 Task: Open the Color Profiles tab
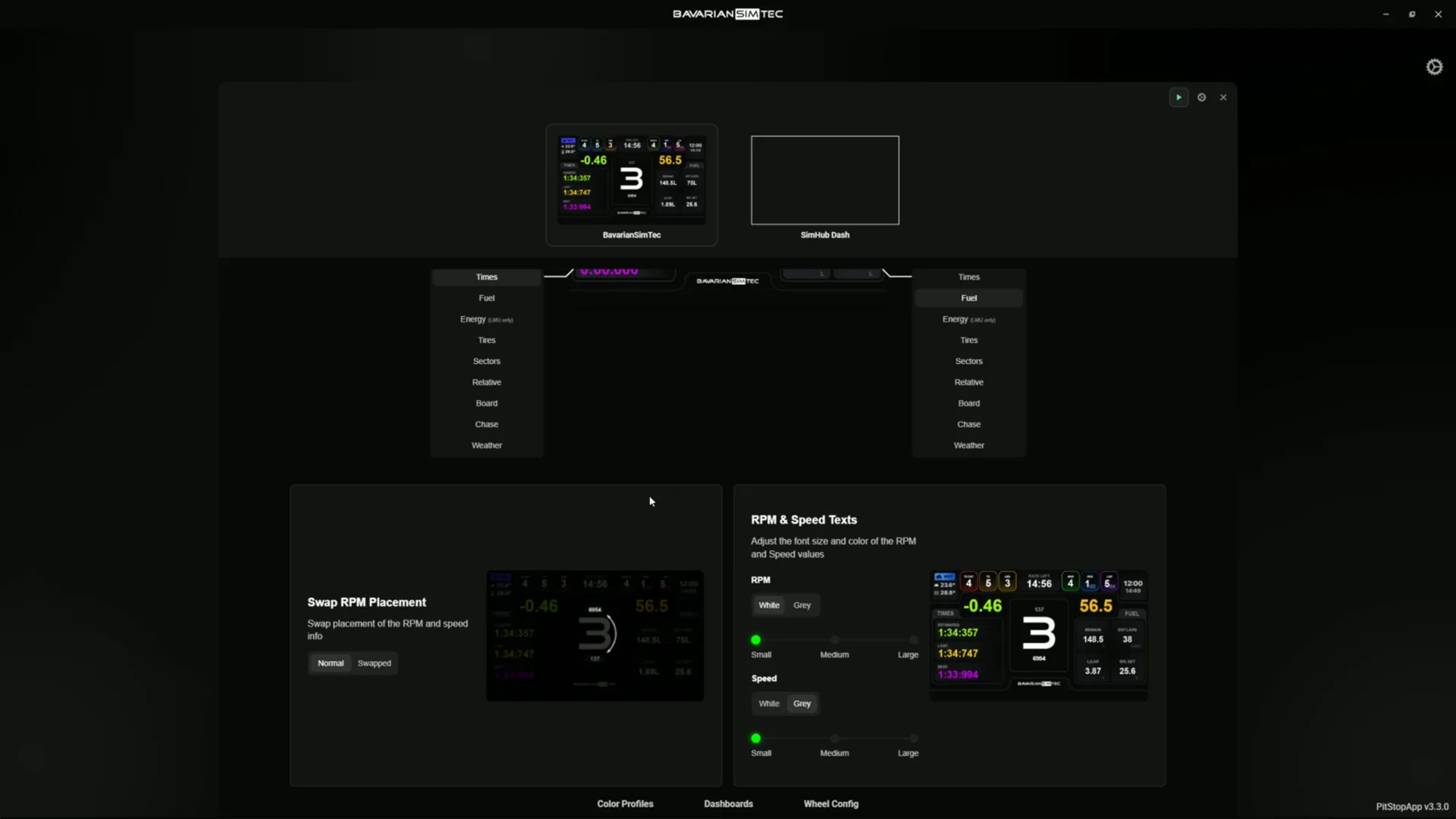pyautogui.click(x=625, y=804)
